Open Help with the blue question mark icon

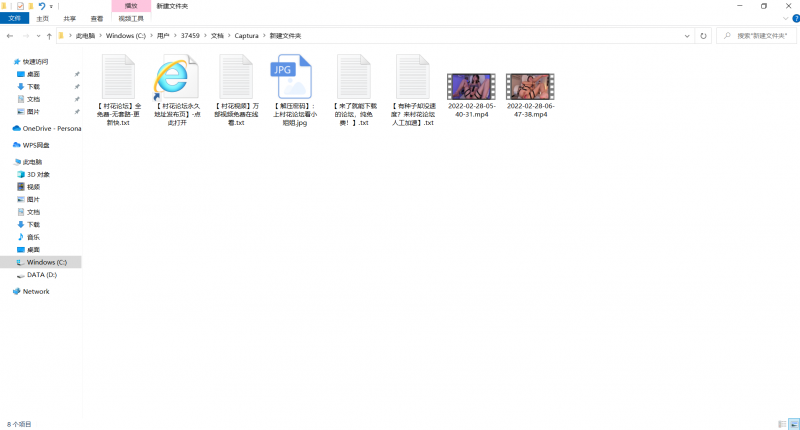click(793, 18)
